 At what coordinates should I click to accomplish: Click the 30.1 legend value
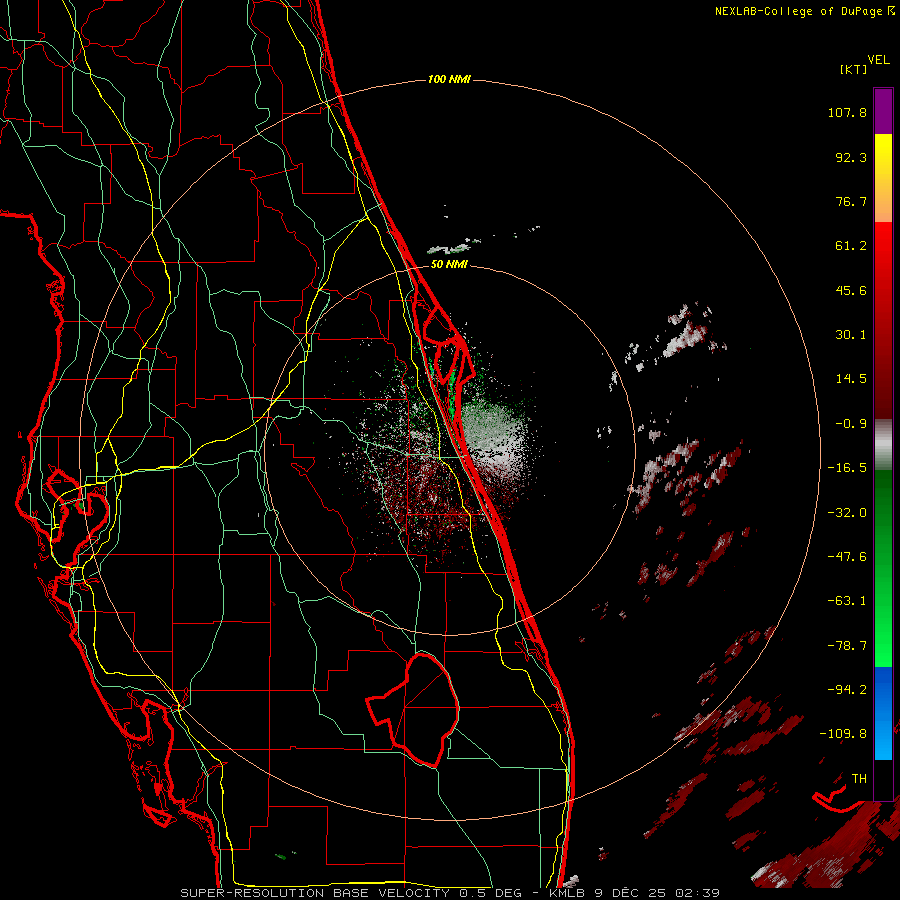click(851, 335)
